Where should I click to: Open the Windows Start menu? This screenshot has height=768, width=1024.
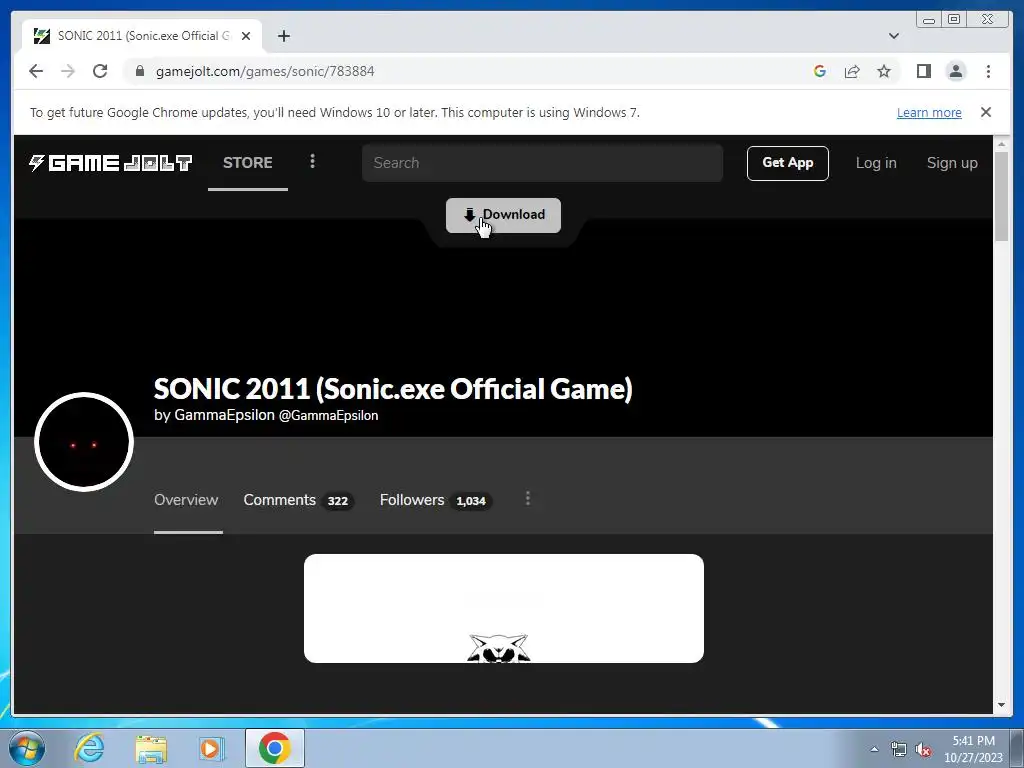pos(27,748)
